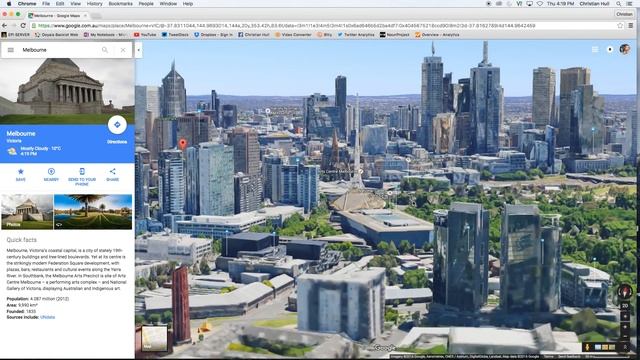Viewport: 640px width, 360px height.
Task: Open the Apple menu
Action: pos(9,4)
